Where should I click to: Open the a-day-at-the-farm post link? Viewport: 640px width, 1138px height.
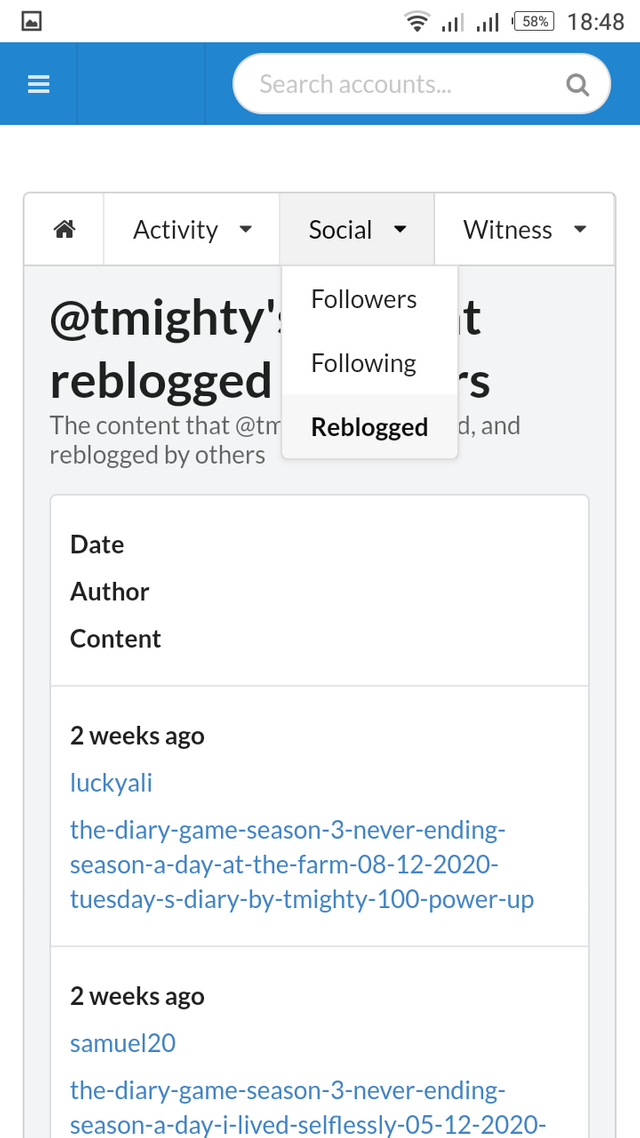pos(301,864)
